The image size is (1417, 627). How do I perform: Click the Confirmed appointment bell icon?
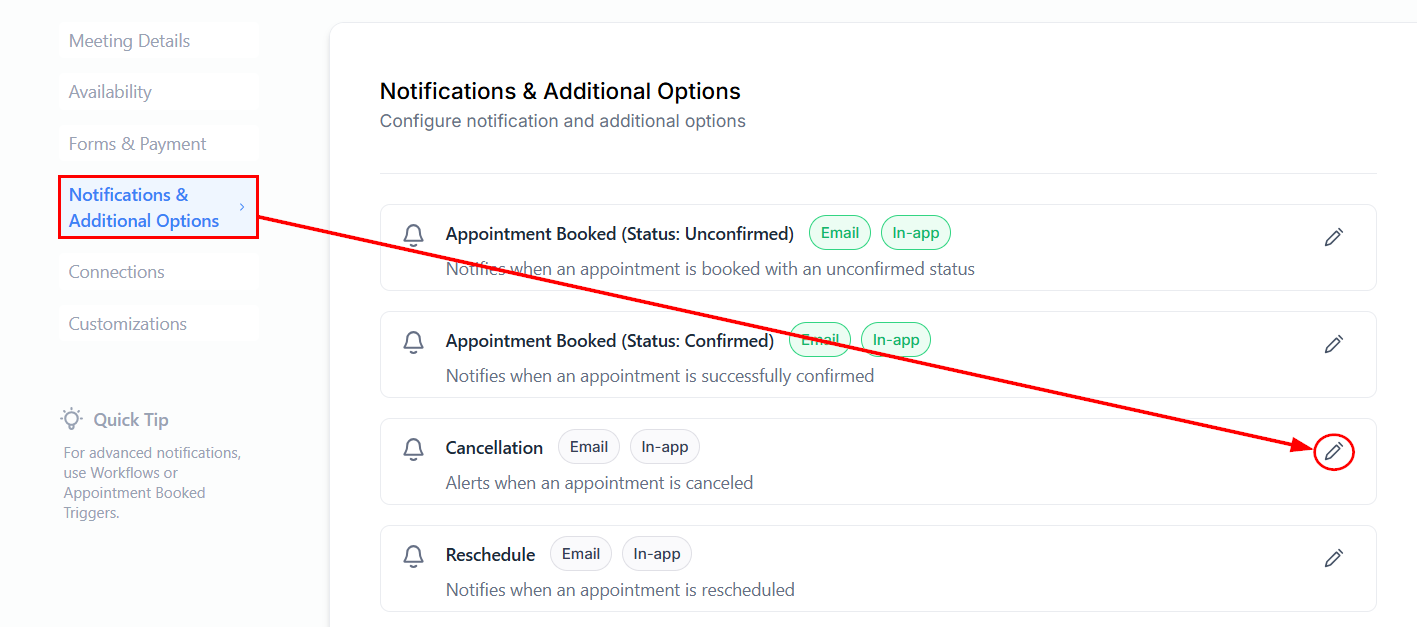click(413, 342)
